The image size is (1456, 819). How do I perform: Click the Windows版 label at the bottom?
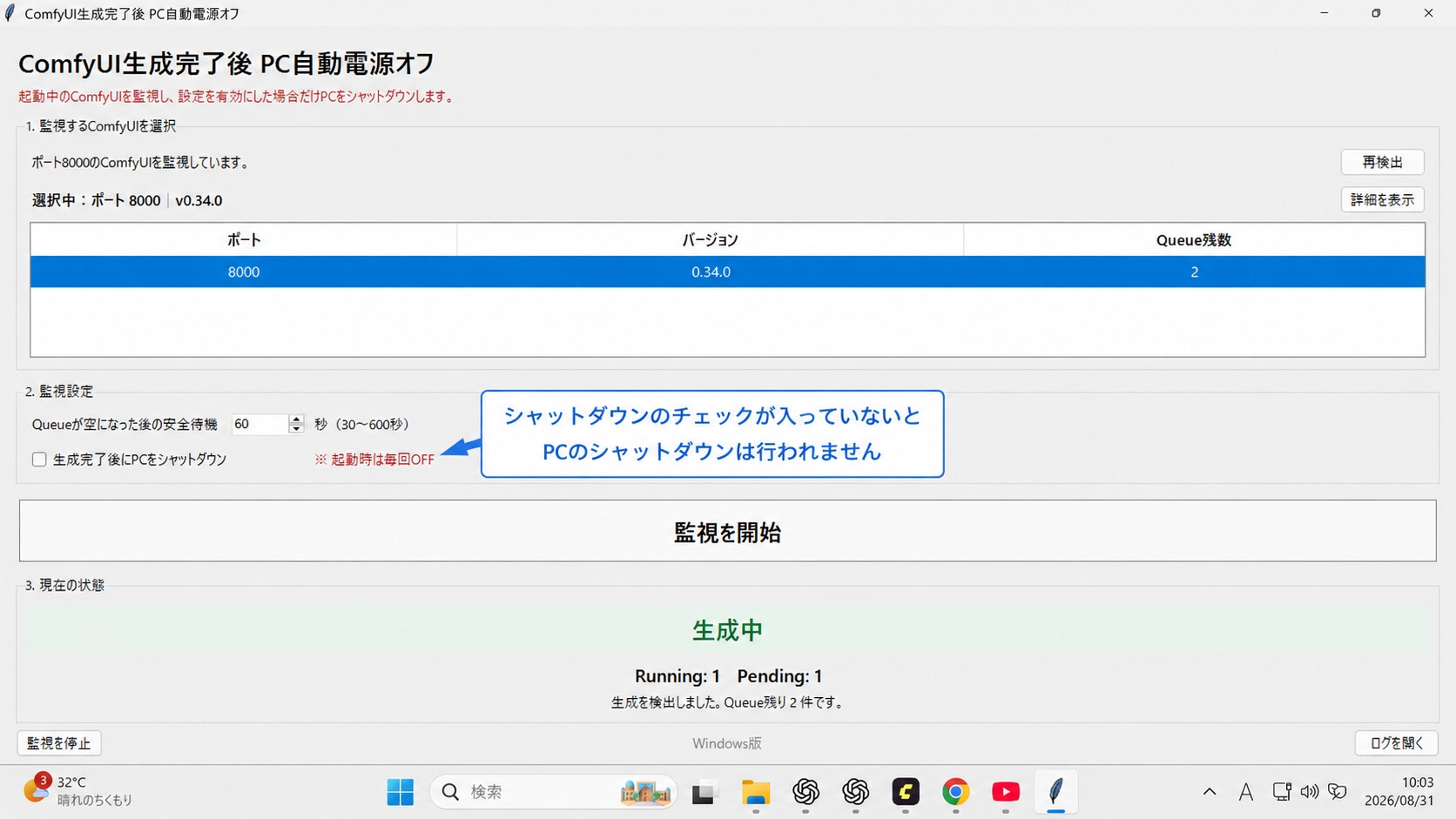[727, 743]
